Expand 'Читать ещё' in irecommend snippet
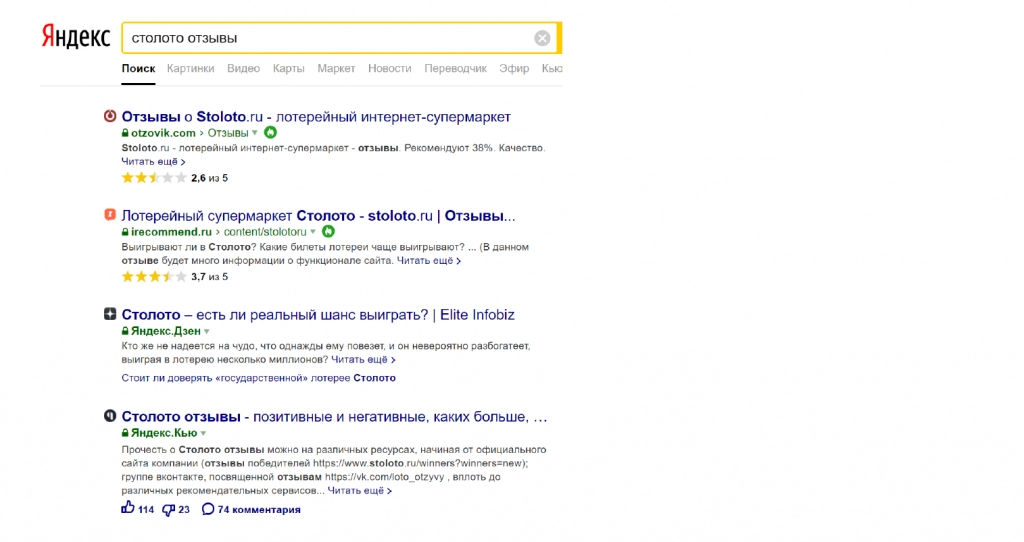This screenshot has width=1024, height=542. 428,261
